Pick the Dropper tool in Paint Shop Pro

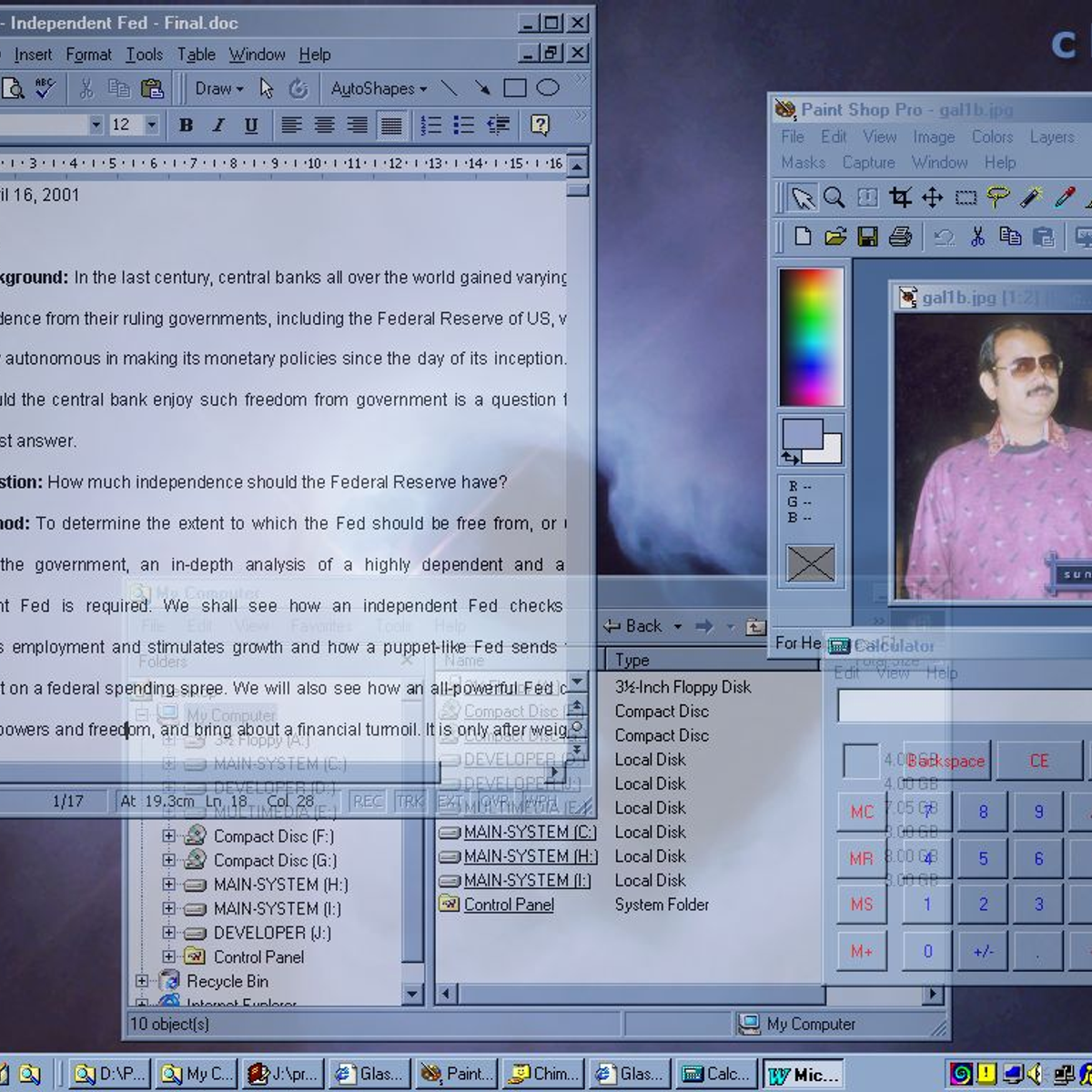click(1064, 197)
